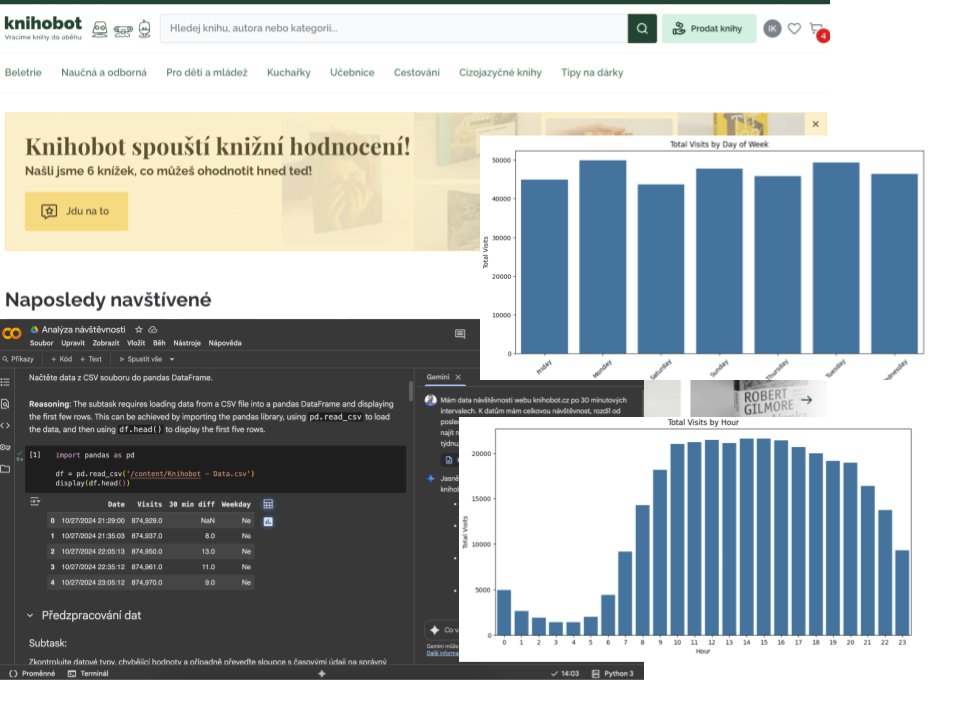This screenshot has height=720, width=960.
Task: Open the user avatar IK
Action: [x=772, y=28]
